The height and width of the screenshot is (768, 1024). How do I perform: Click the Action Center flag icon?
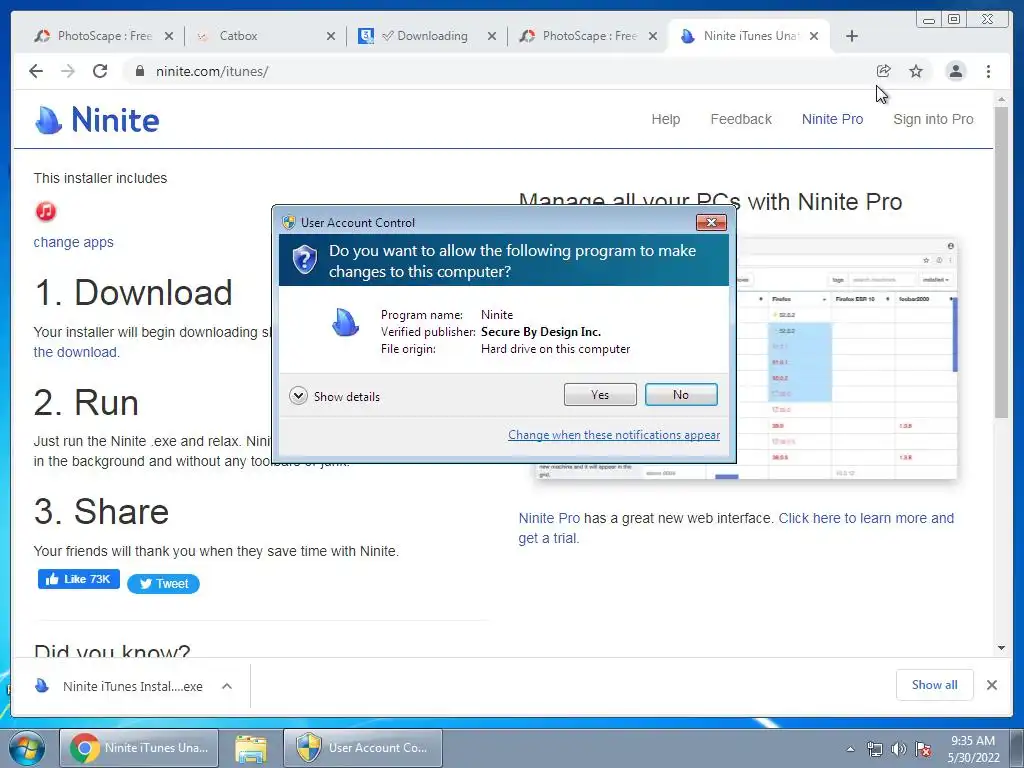[x=923, y=749]
